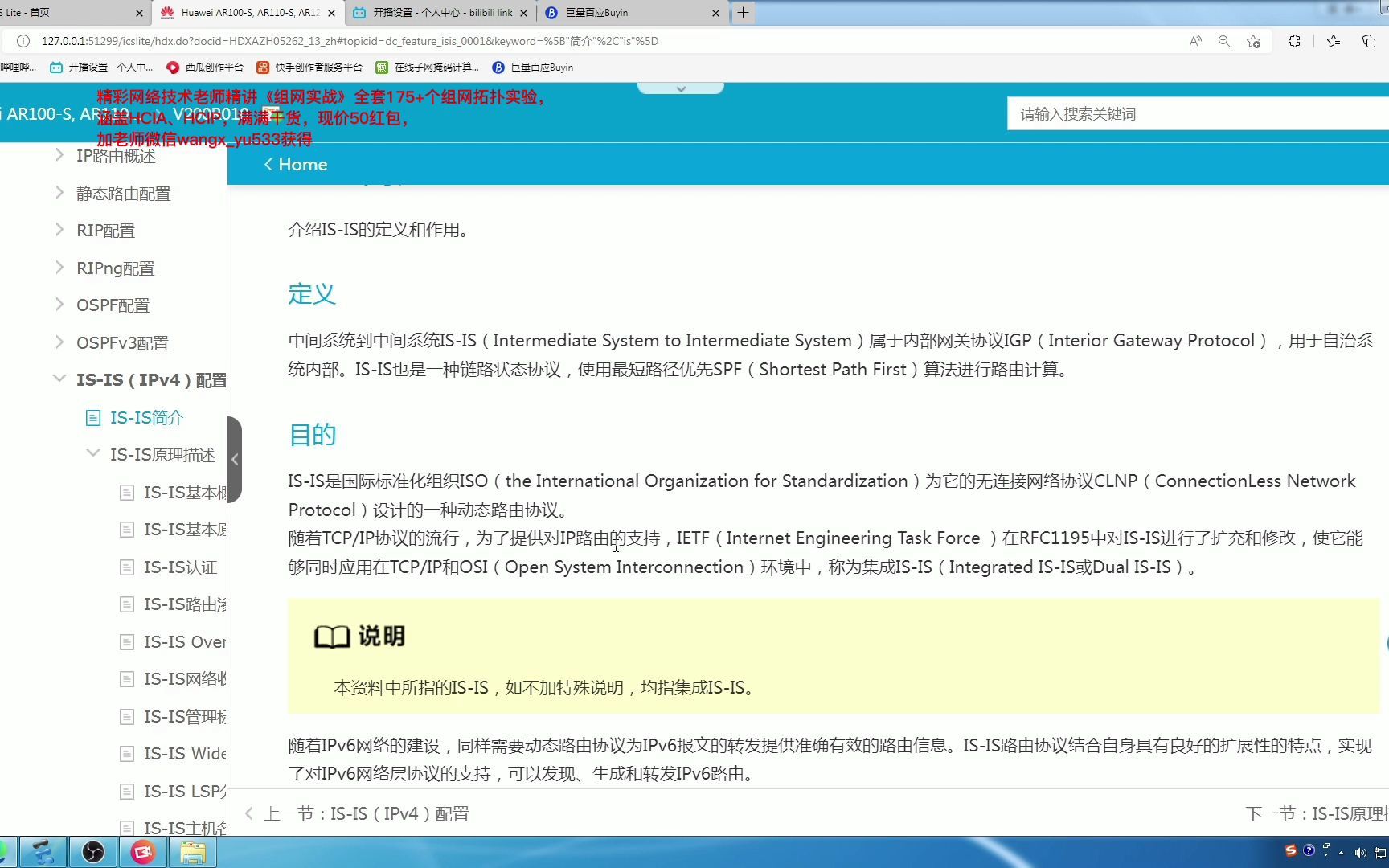Open the favorites list
Screen dimensions: 1389x868
(1334, 41)
